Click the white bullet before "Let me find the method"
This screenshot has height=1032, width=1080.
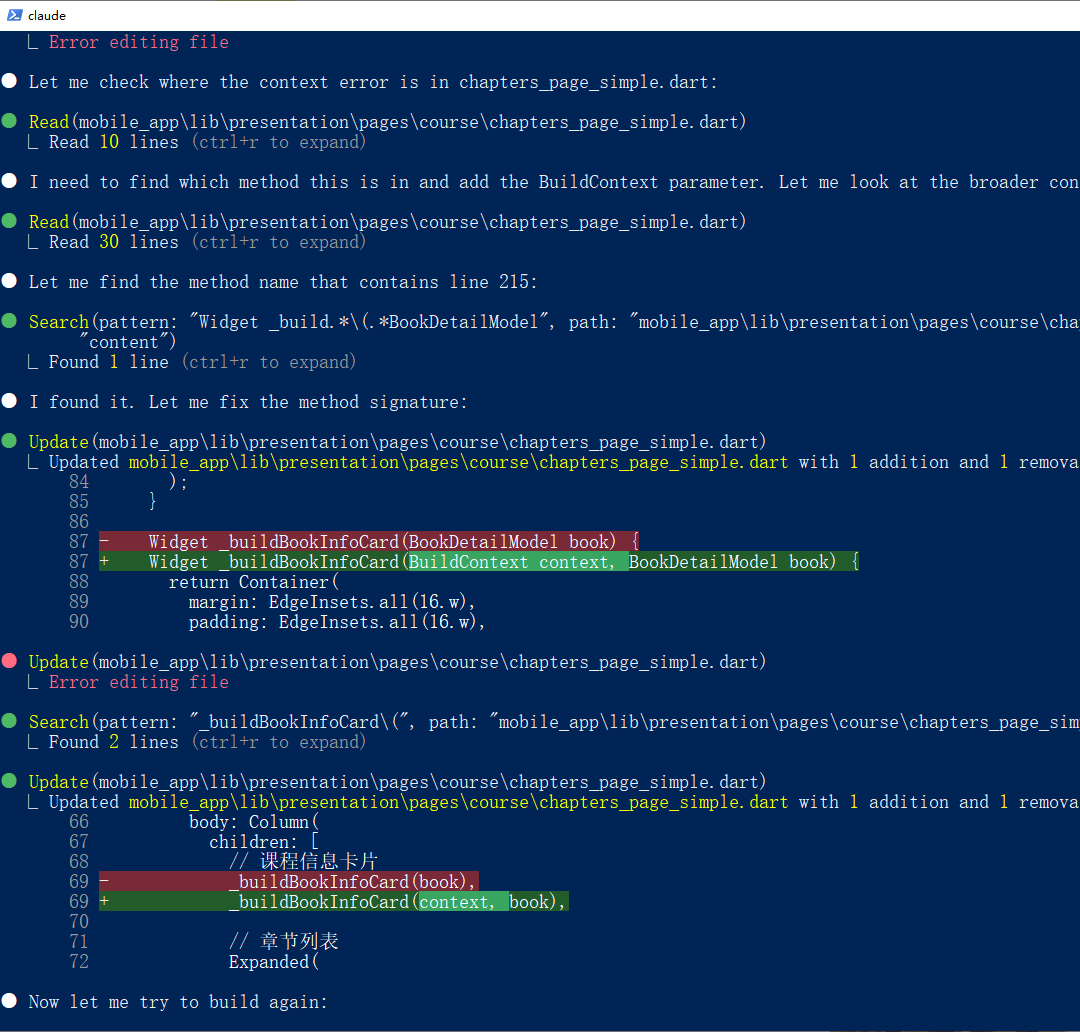point(10,281)
